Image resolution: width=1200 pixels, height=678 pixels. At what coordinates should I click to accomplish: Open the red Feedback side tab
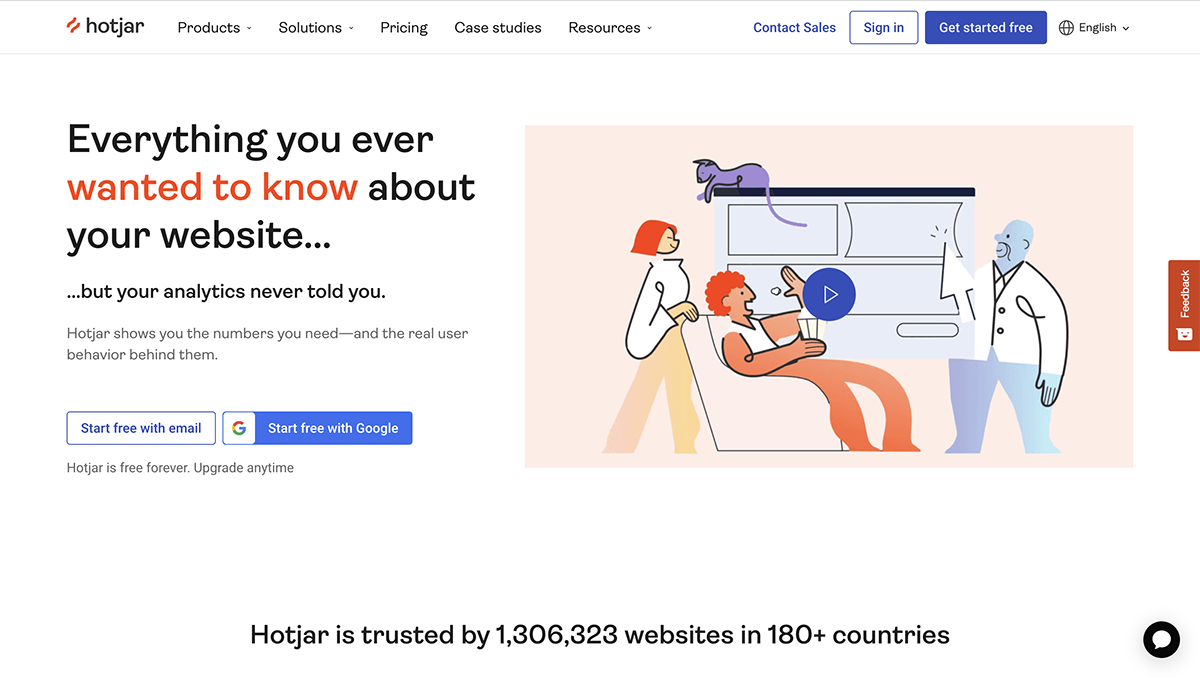pyautogui.click(x=1184, y=305)
